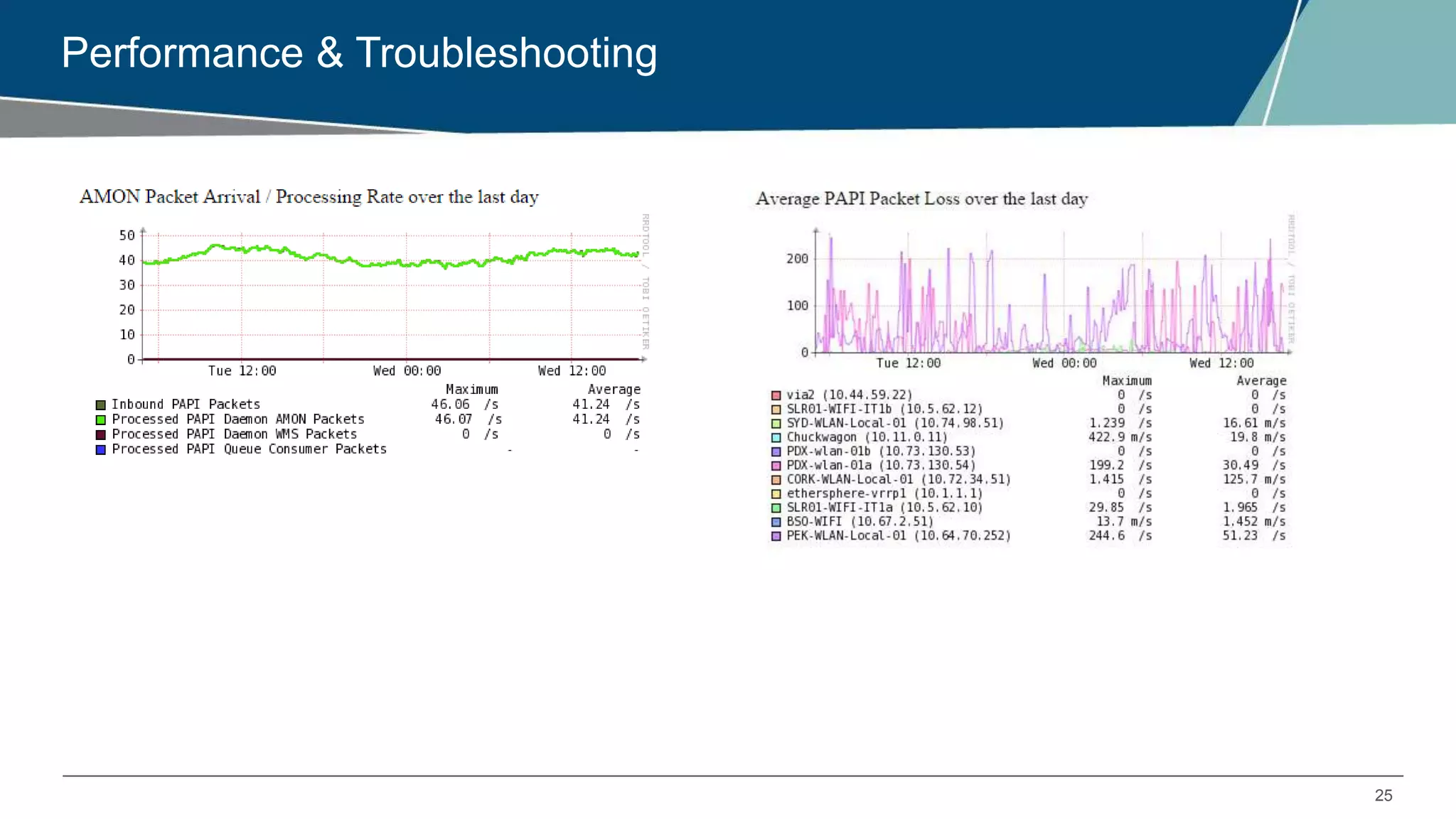Click the slide title Performance & Troubleshooting
The image size is (1456, 819).
pyautogui.click(x=359, y=53)
